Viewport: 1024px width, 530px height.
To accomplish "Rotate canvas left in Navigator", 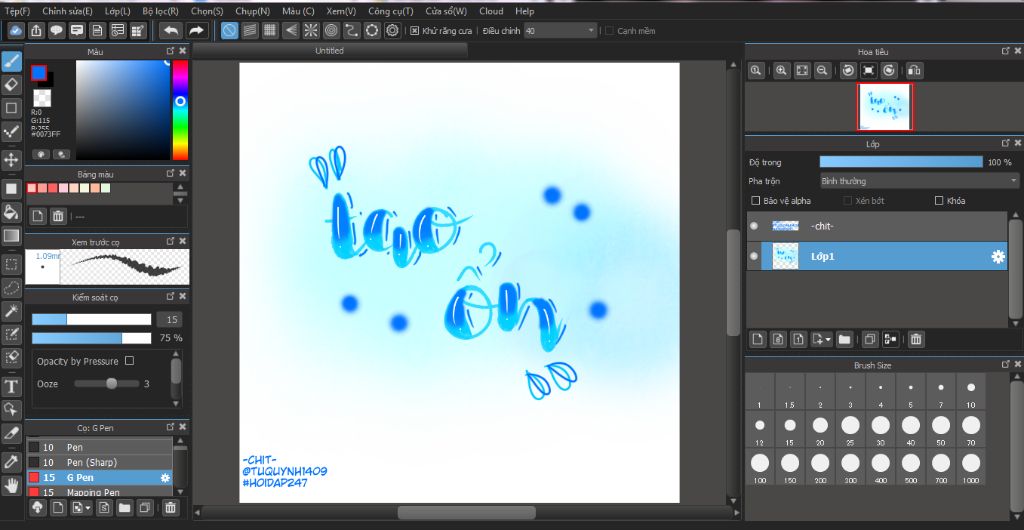I will [848, 70].
